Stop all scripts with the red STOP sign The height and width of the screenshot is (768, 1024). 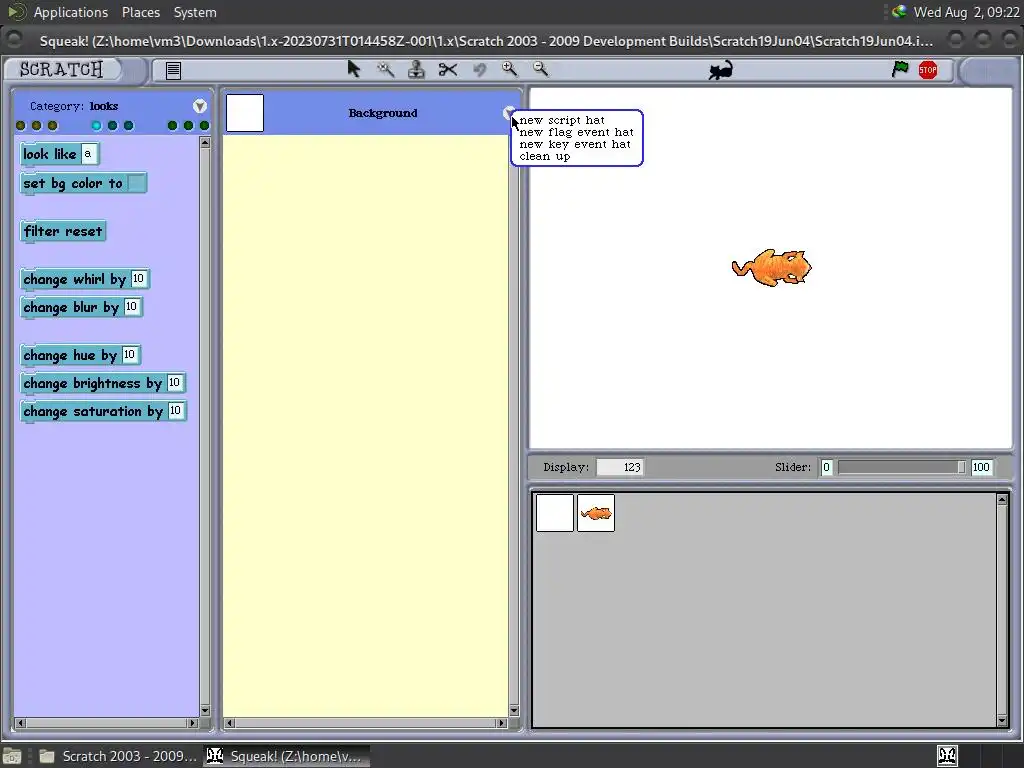point(928,69)
